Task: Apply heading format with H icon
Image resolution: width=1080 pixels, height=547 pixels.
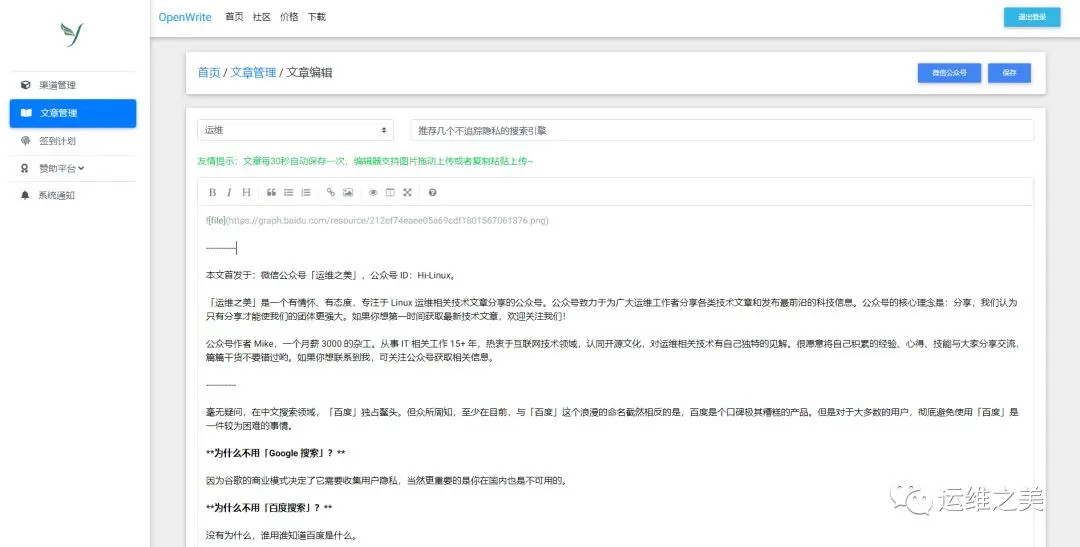Action: pos(246,192)
